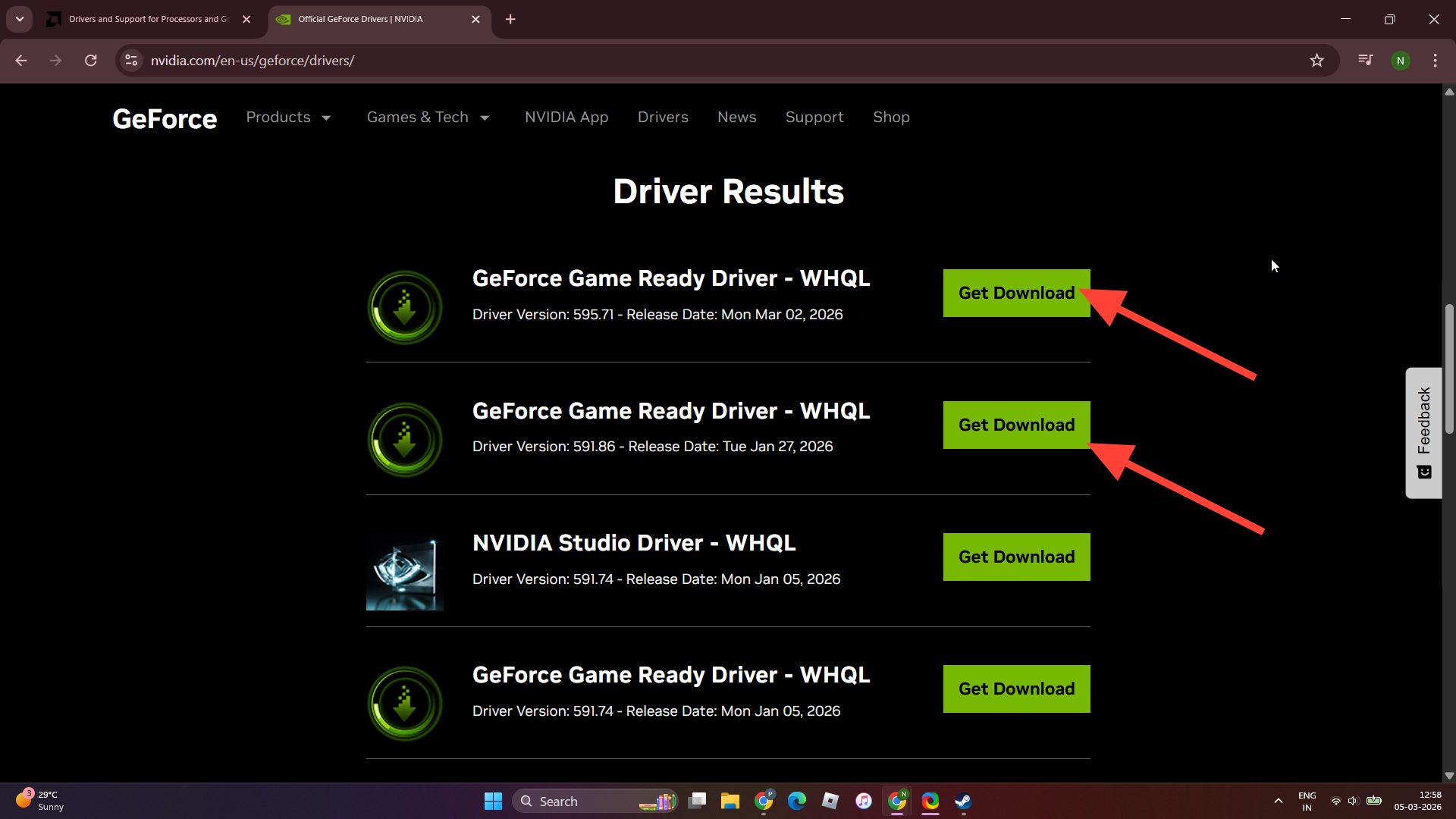Bookmark this page with the star icon
Screen dimensions: 1456x819
[1316, 61]
